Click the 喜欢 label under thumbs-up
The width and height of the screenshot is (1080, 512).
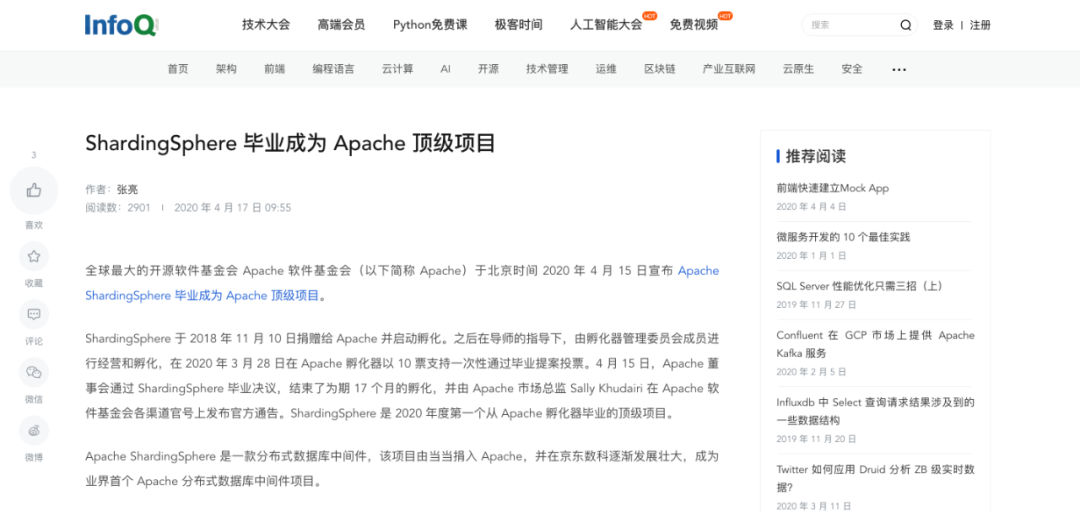[34, 225]
